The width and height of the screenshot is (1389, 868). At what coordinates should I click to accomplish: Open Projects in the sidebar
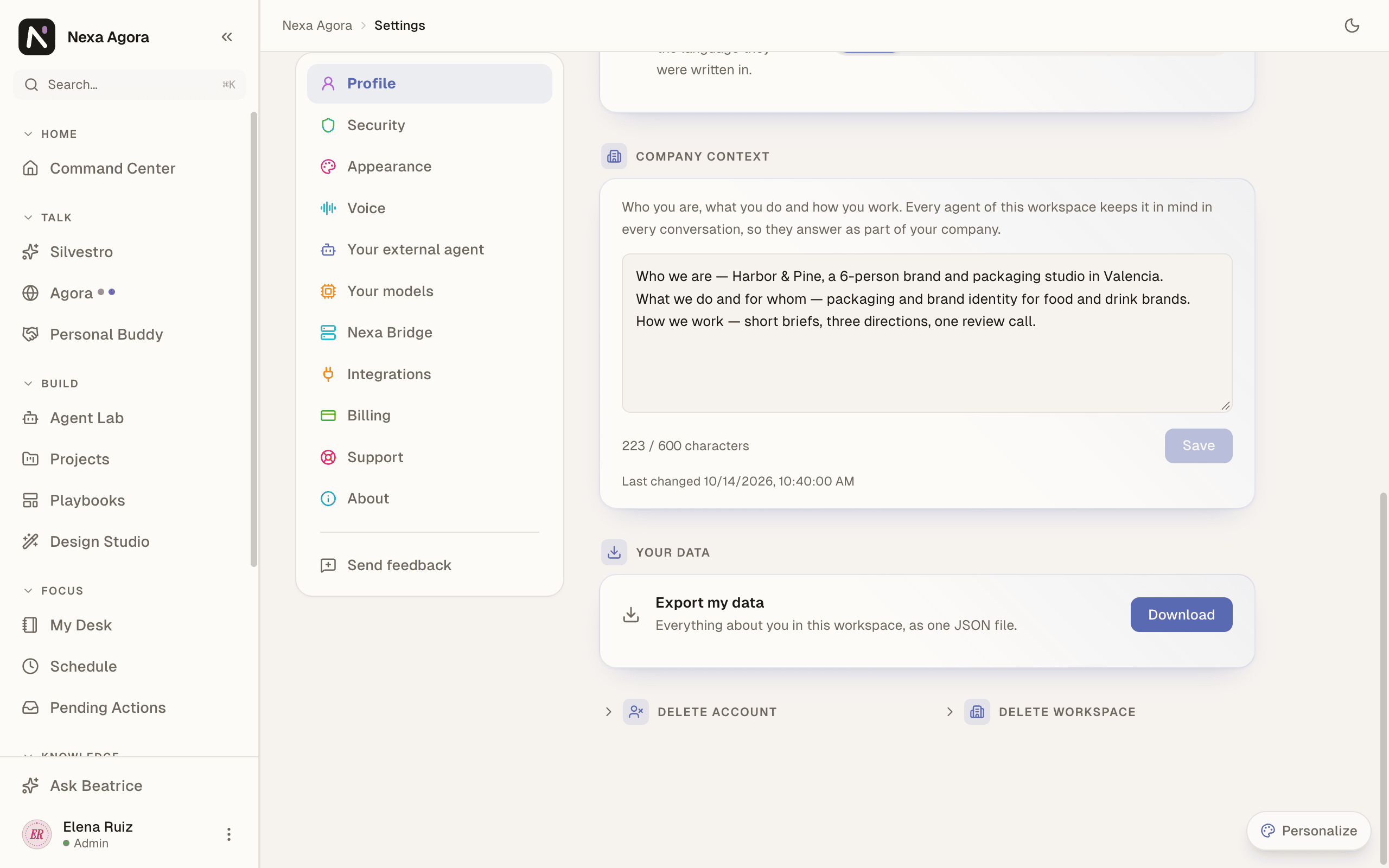click(x=129, y=459)
